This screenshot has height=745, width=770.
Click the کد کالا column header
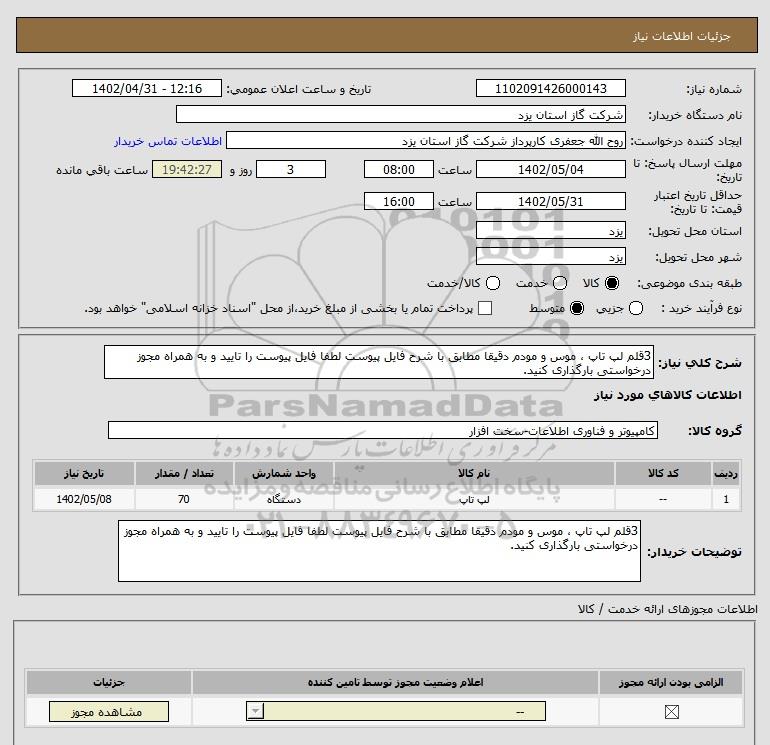click(663, 473)
